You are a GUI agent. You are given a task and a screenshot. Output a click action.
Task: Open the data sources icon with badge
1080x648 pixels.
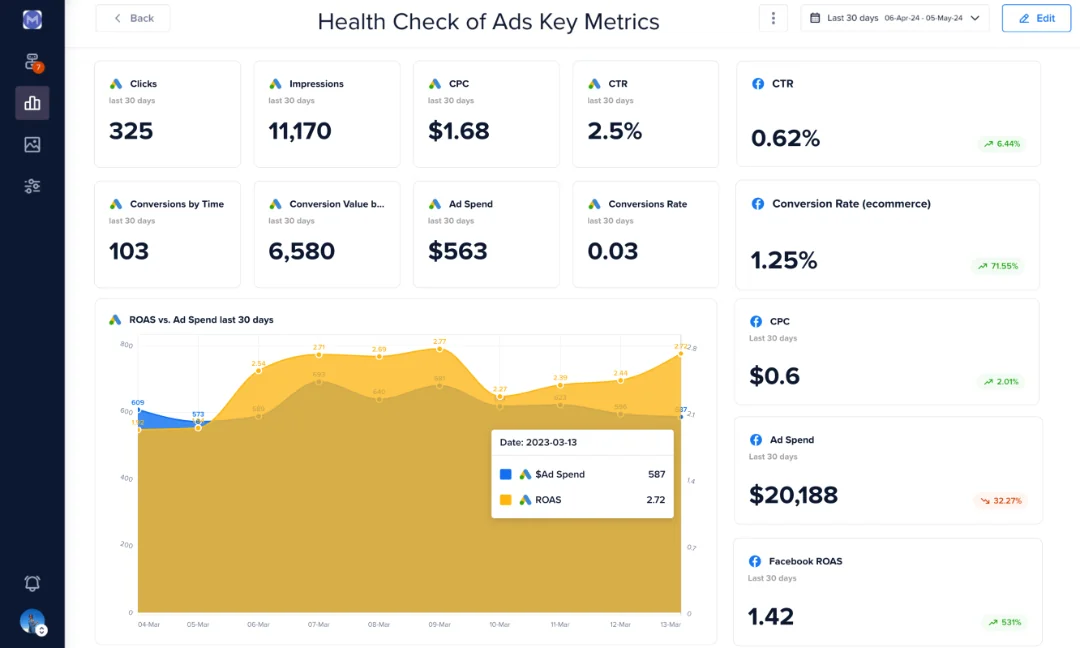pyautogui.click(x=32, y=62)
